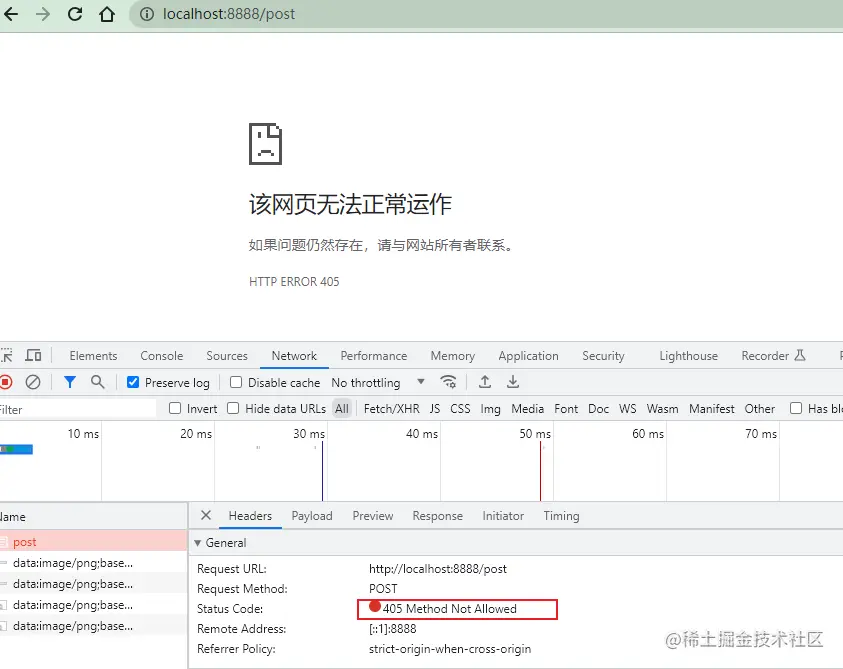
Task: Filter requests by All types
Action: [x=342, y=409]
